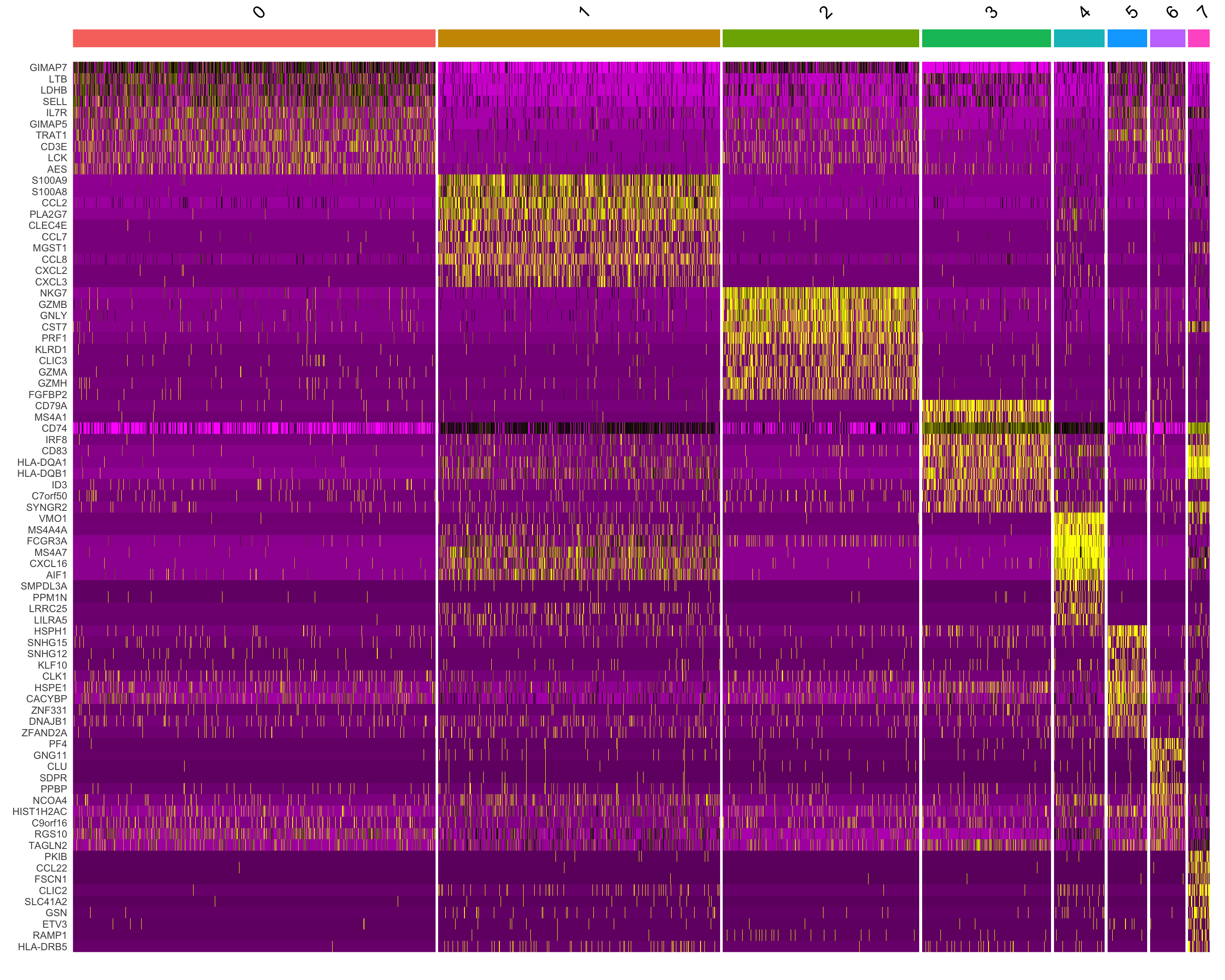
Task: Click the FCGR3A gene label
Action: [x=47, y=541]
